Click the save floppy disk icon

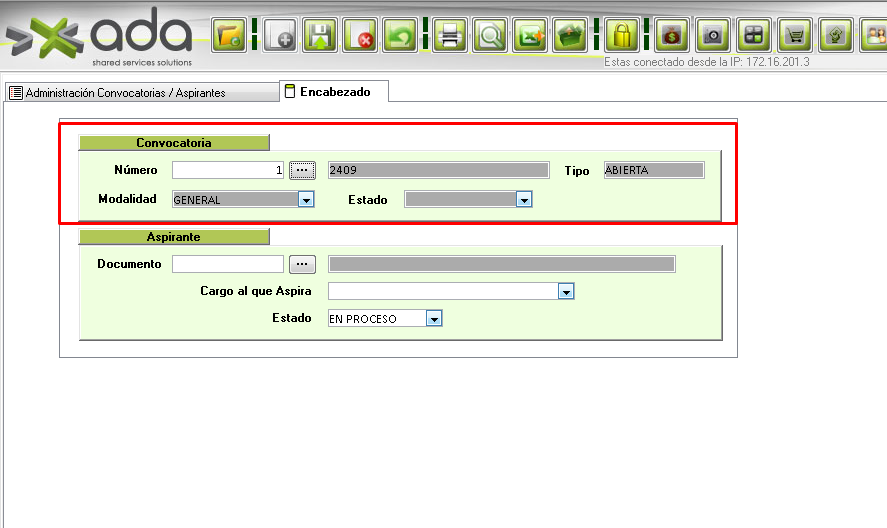click(320, 36)
